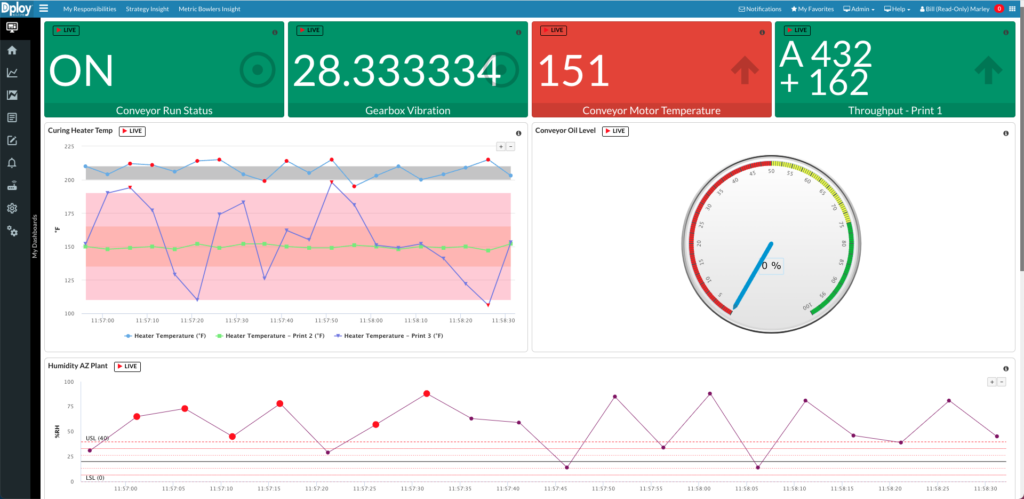Select the Strategy Insight menu item
This screenshot has height=499, width=1024.
[x=148, y=9]
